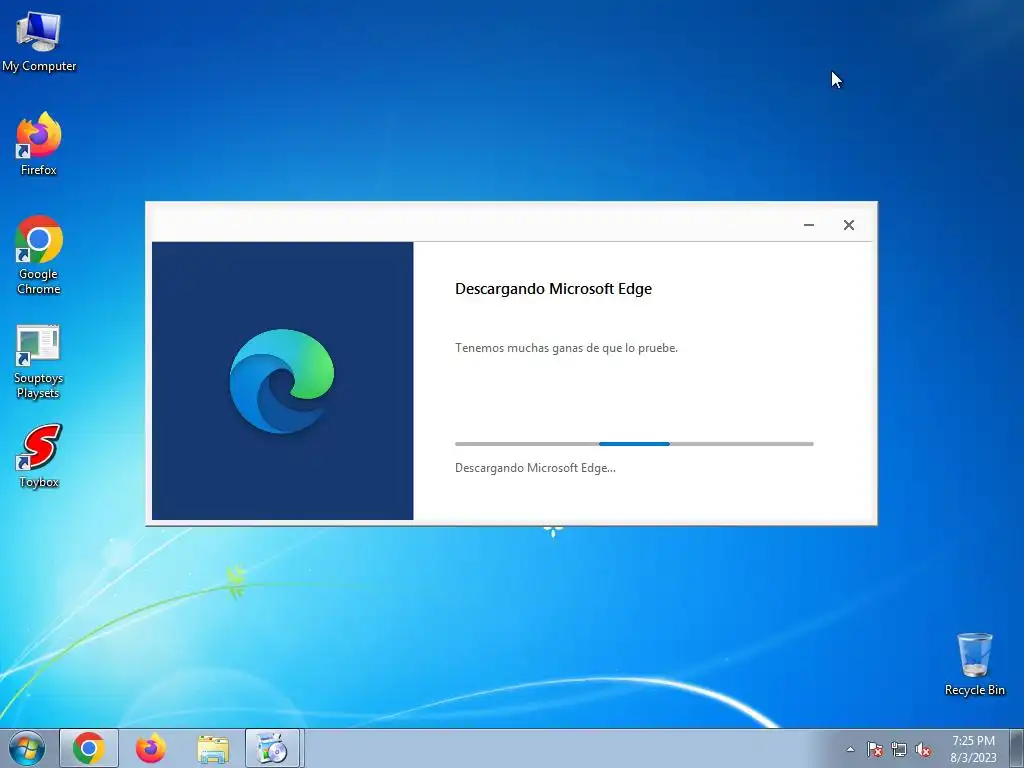This screenshot has width=1024, height=768.
Task: Open the clock showing 7:25 PM
Action: pos(973,749)
